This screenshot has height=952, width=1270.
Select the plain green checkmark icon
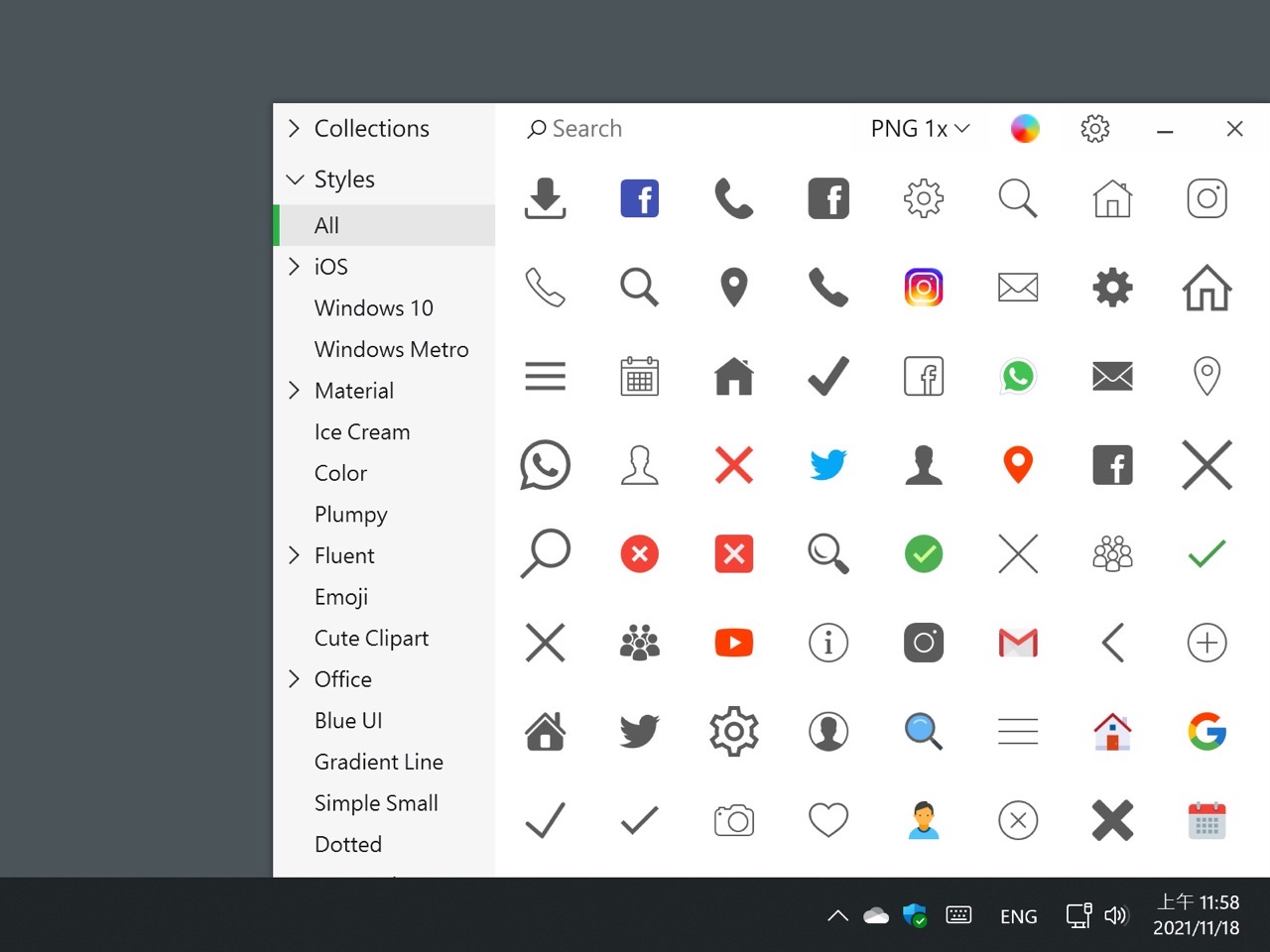click(1207, 553)
